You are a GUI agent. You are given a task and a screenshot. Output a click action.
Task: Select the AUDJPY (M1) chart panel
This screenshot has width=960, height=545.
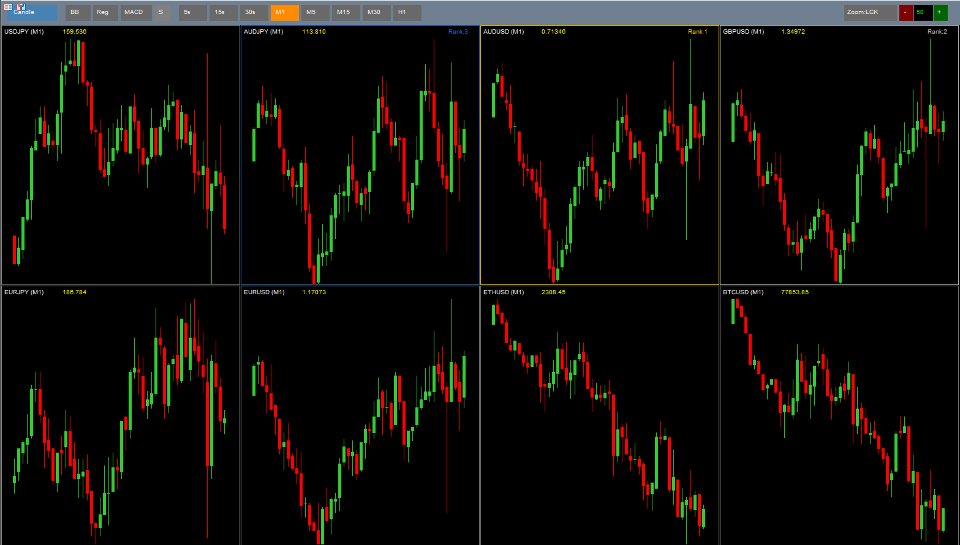tap(360, 155)
